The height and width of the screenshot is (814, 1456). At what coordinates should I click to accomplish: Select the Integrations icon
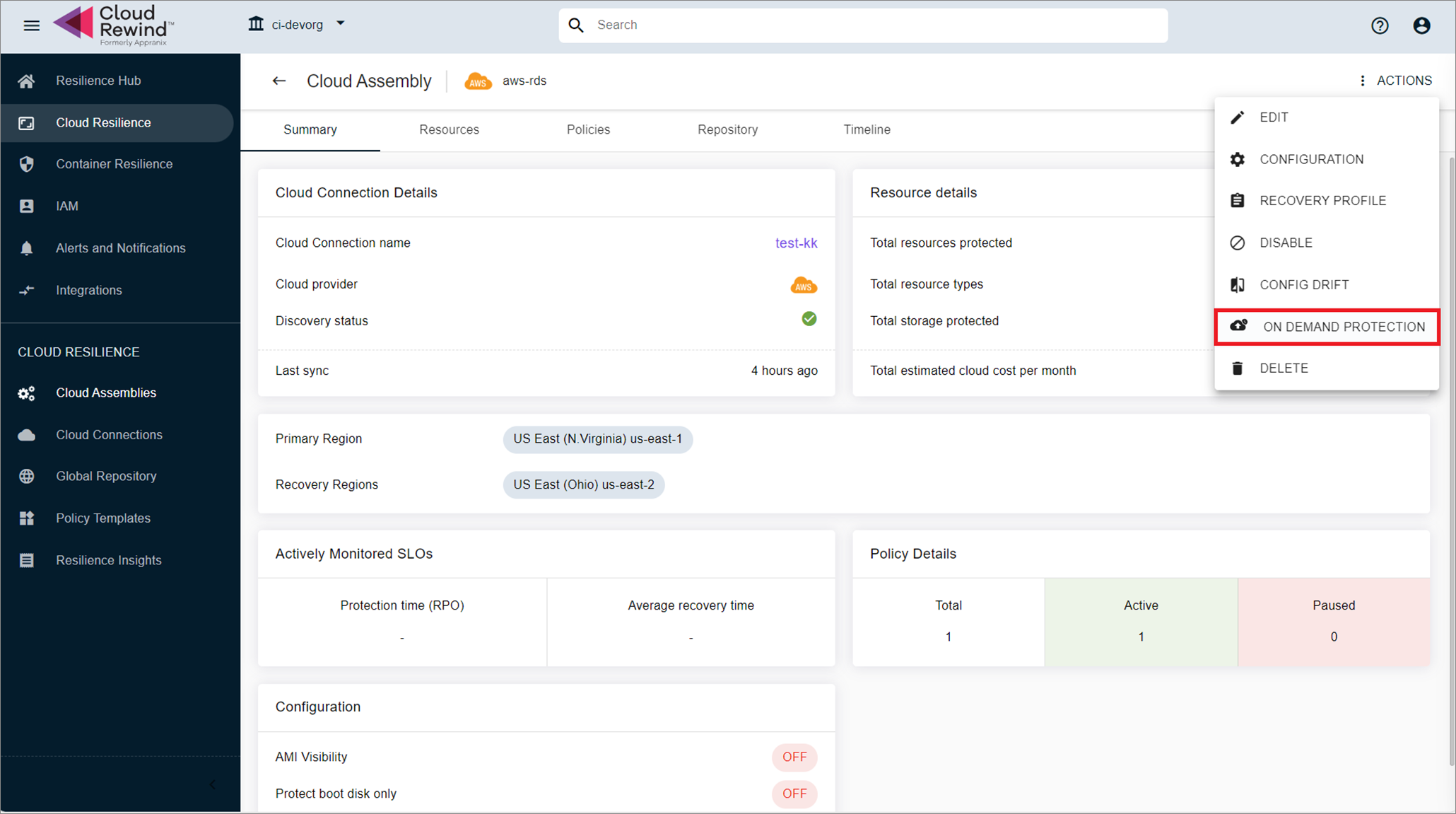point(26,290)
